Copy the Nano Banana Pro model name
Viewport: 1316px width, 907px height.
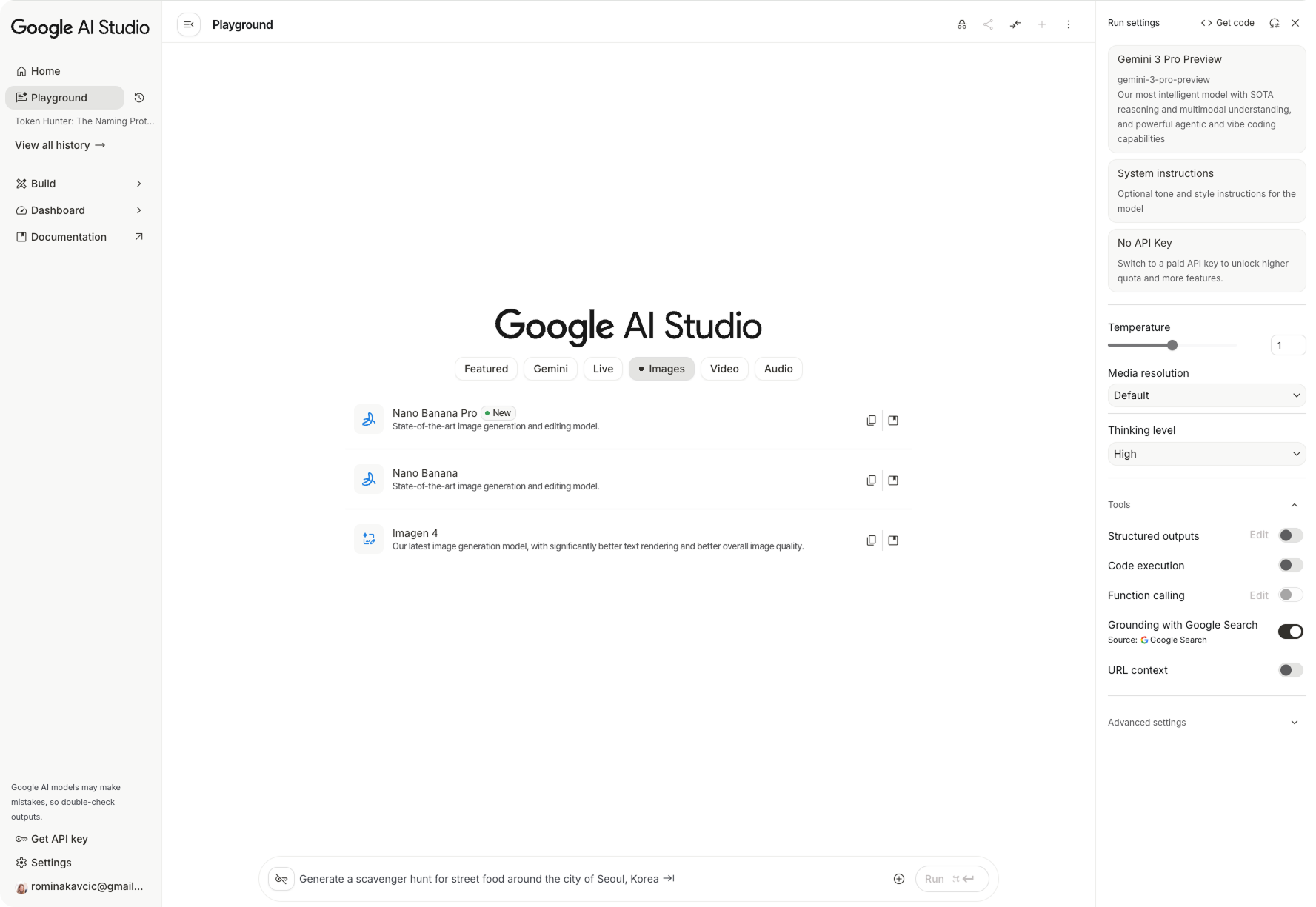pos(871,421)
